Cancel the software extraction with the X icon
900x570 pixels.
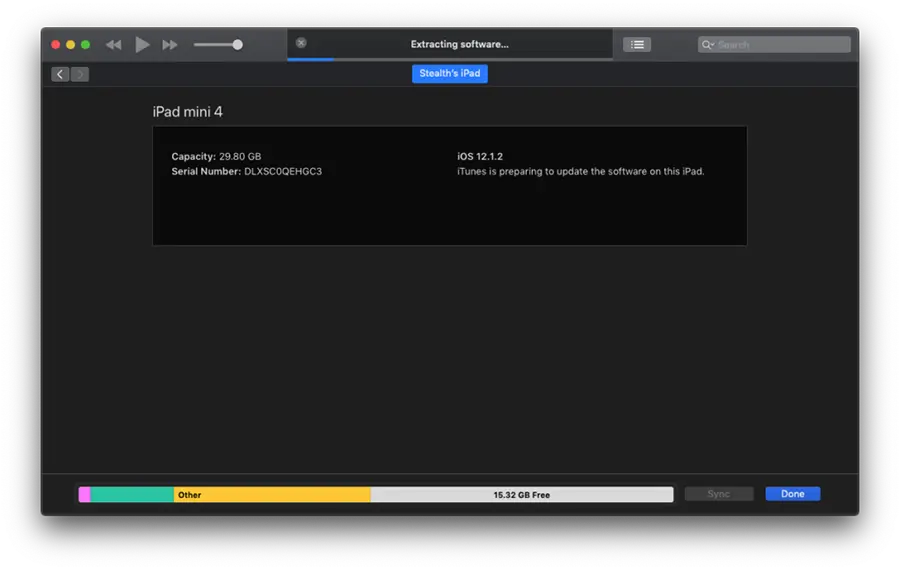click(301, 43)
